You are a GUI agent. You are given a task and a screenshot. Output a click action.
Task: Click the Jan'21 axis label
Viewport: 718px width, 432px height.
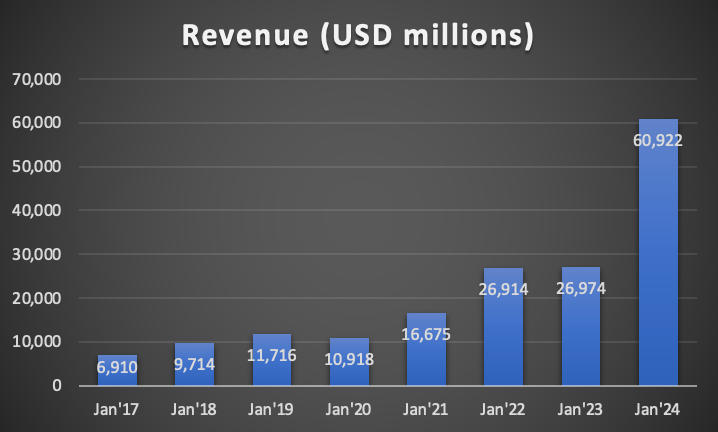[x=426, y=408]
